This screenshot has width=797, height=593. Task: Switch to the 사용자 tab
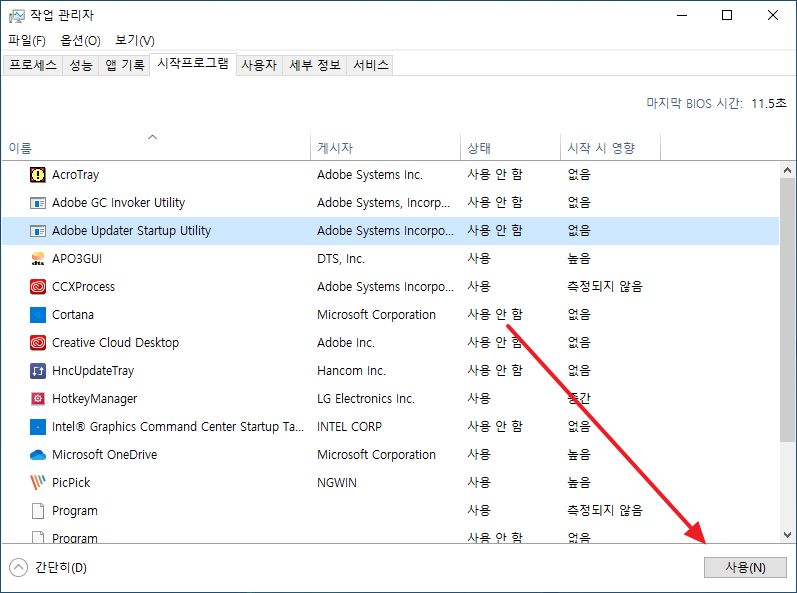(259, 65)
